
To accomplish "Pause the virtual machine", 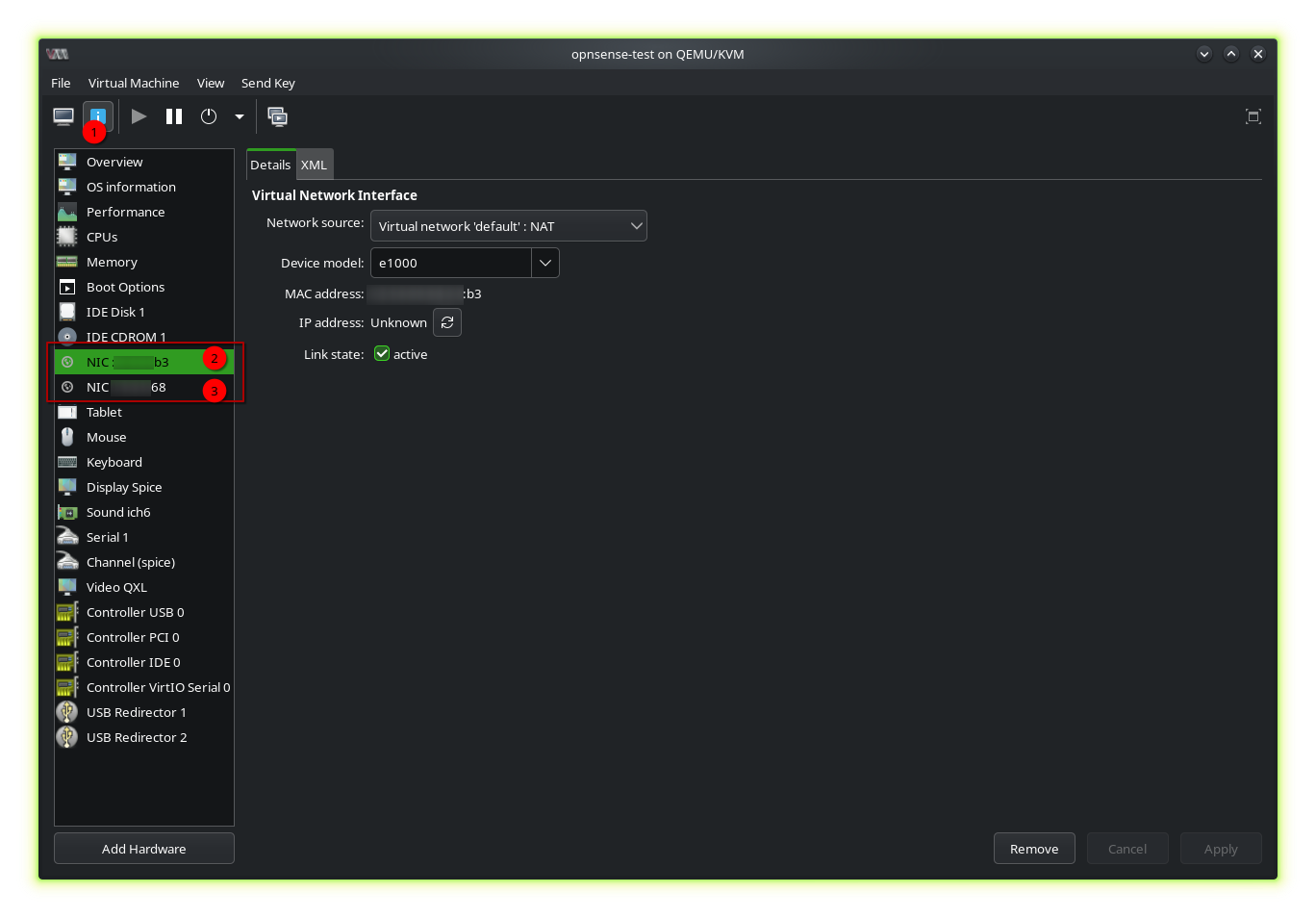I will click(x=174, y=116).
